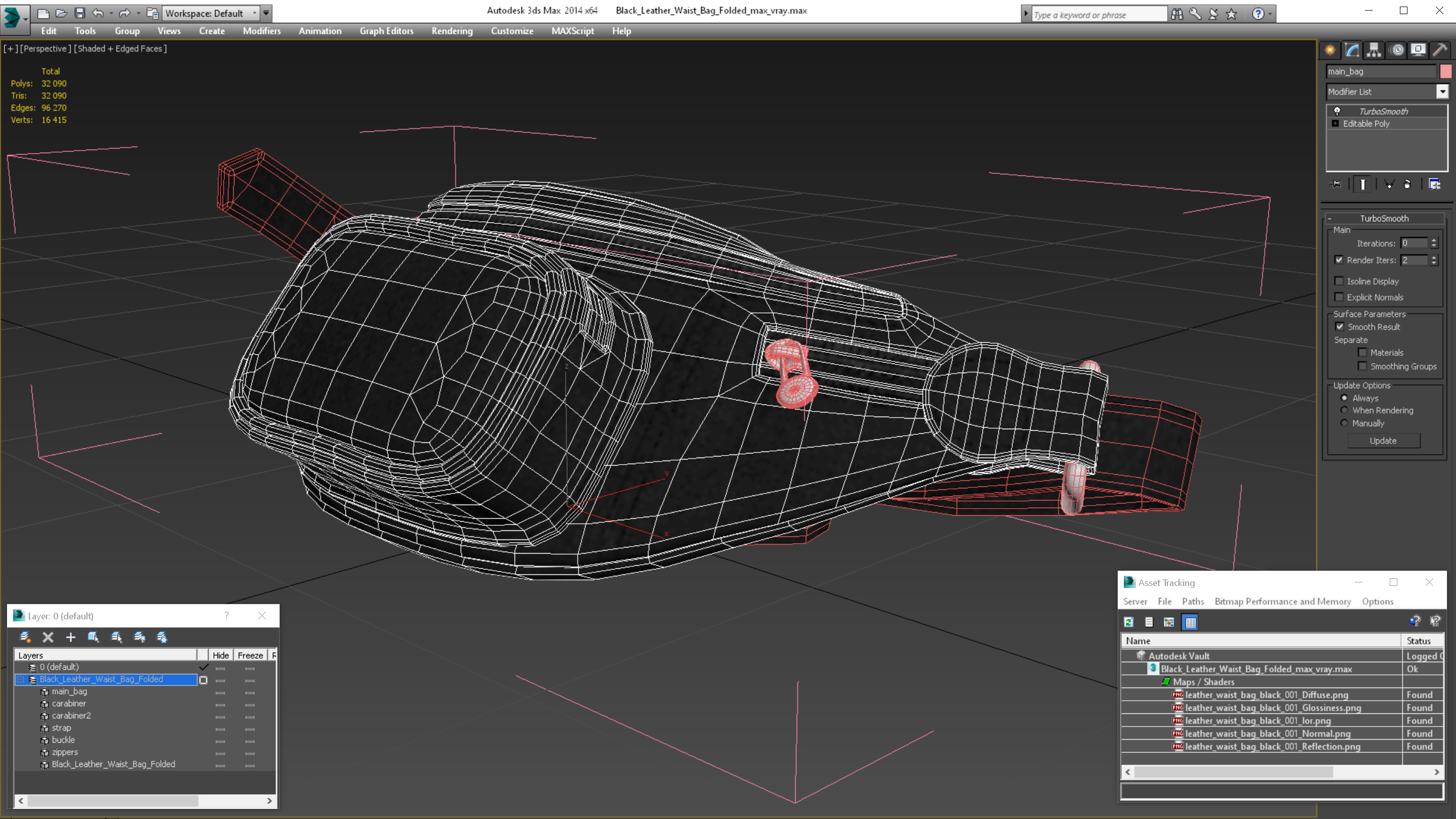The image size is (1456, 819).
Task: Click Make Unique icon in modifier stack
Action: click(1389, 184)
